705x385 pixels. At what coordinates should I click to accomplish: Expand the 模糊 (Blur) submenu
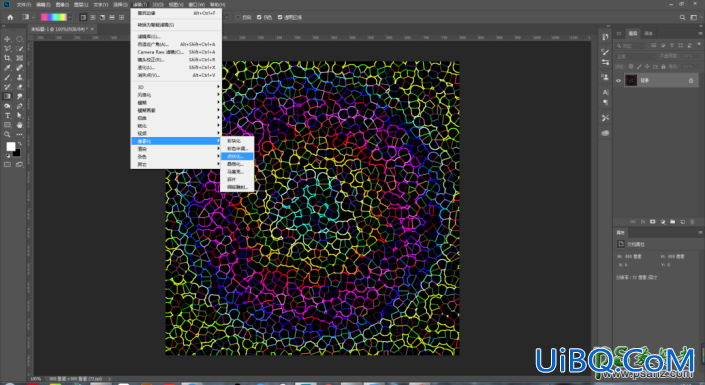176,103
